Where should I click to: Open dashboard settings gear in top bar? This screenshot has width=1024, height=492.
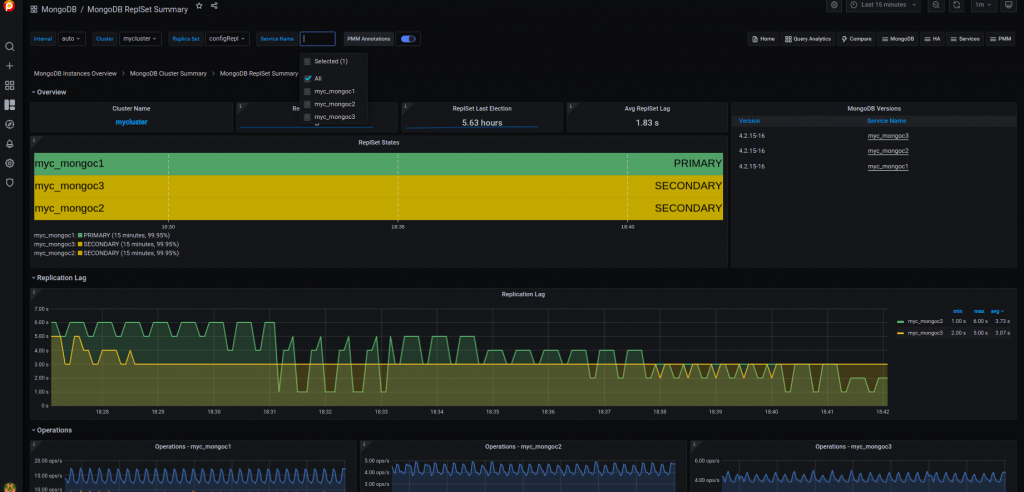[x=834, y=6]
